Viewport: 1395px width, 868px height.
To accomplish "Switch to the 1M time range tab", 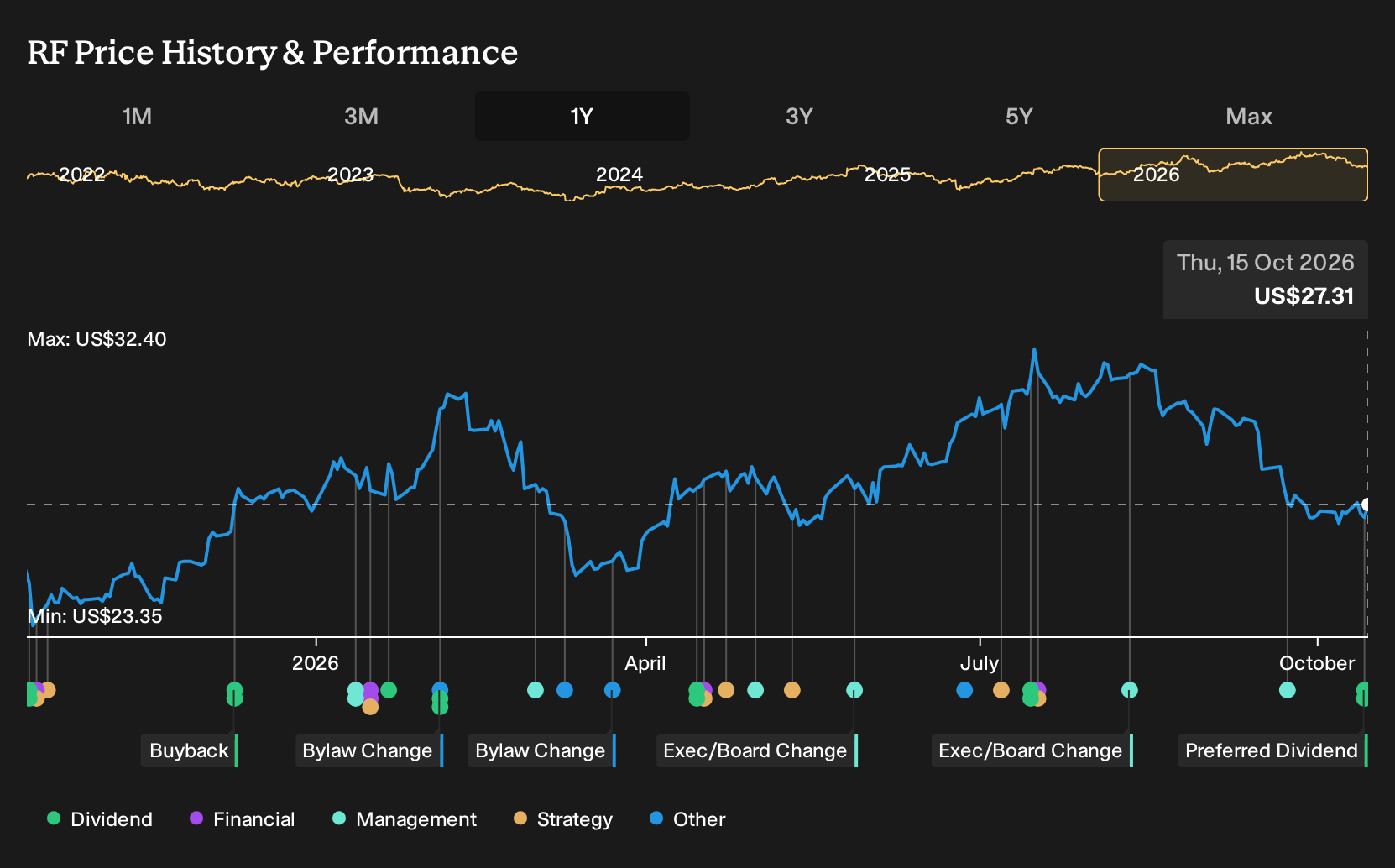I will click(137, 116).
